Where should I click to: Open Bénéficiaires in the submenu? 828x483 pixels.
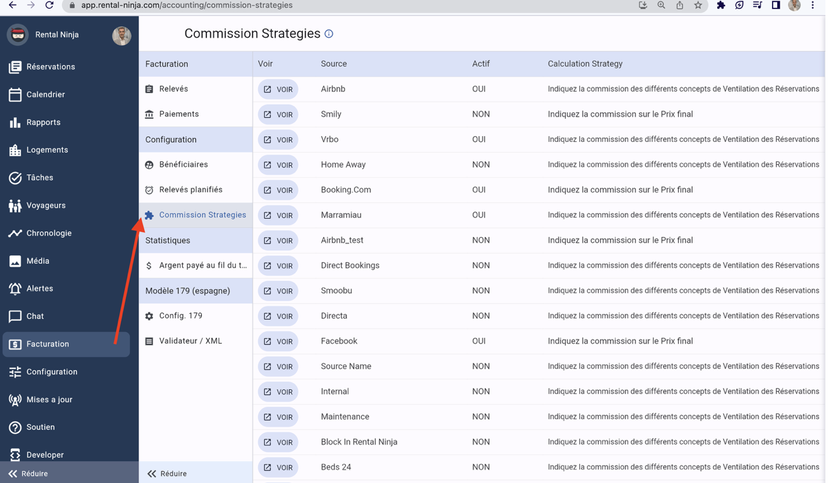click(195, 164)
